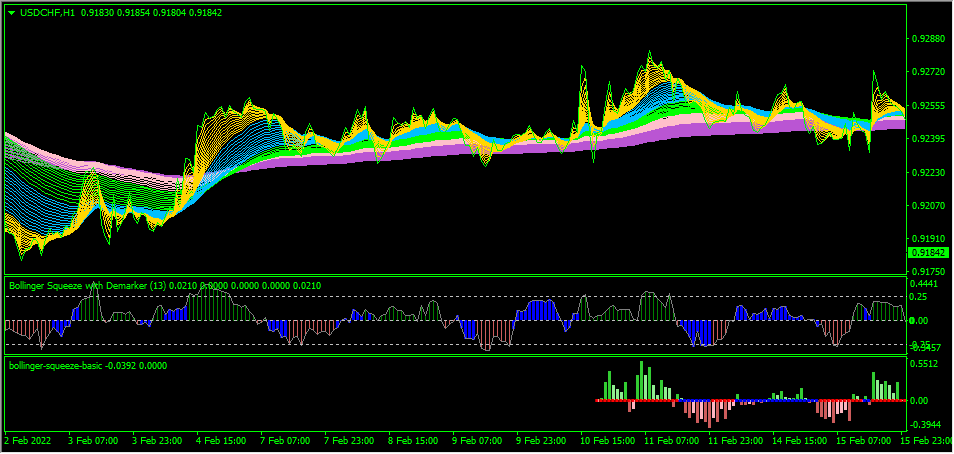Click the 10 Feb 15:00 time label
954x454 pixels.
click(607, 440)
